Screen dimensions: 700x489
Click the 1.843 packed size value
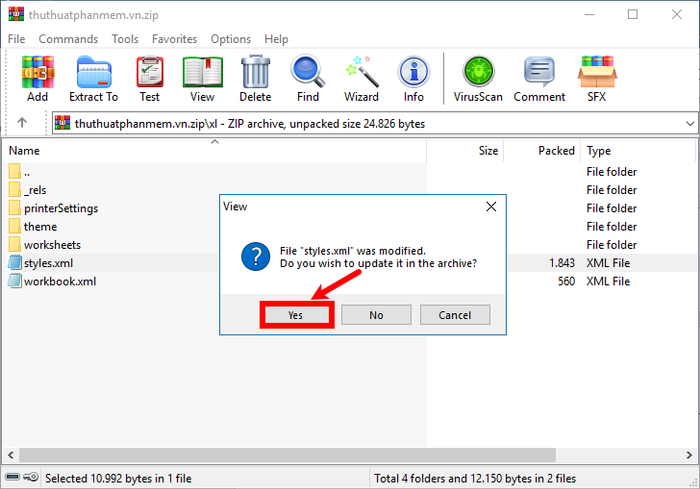pyautogui.click(x=562, y=263)
